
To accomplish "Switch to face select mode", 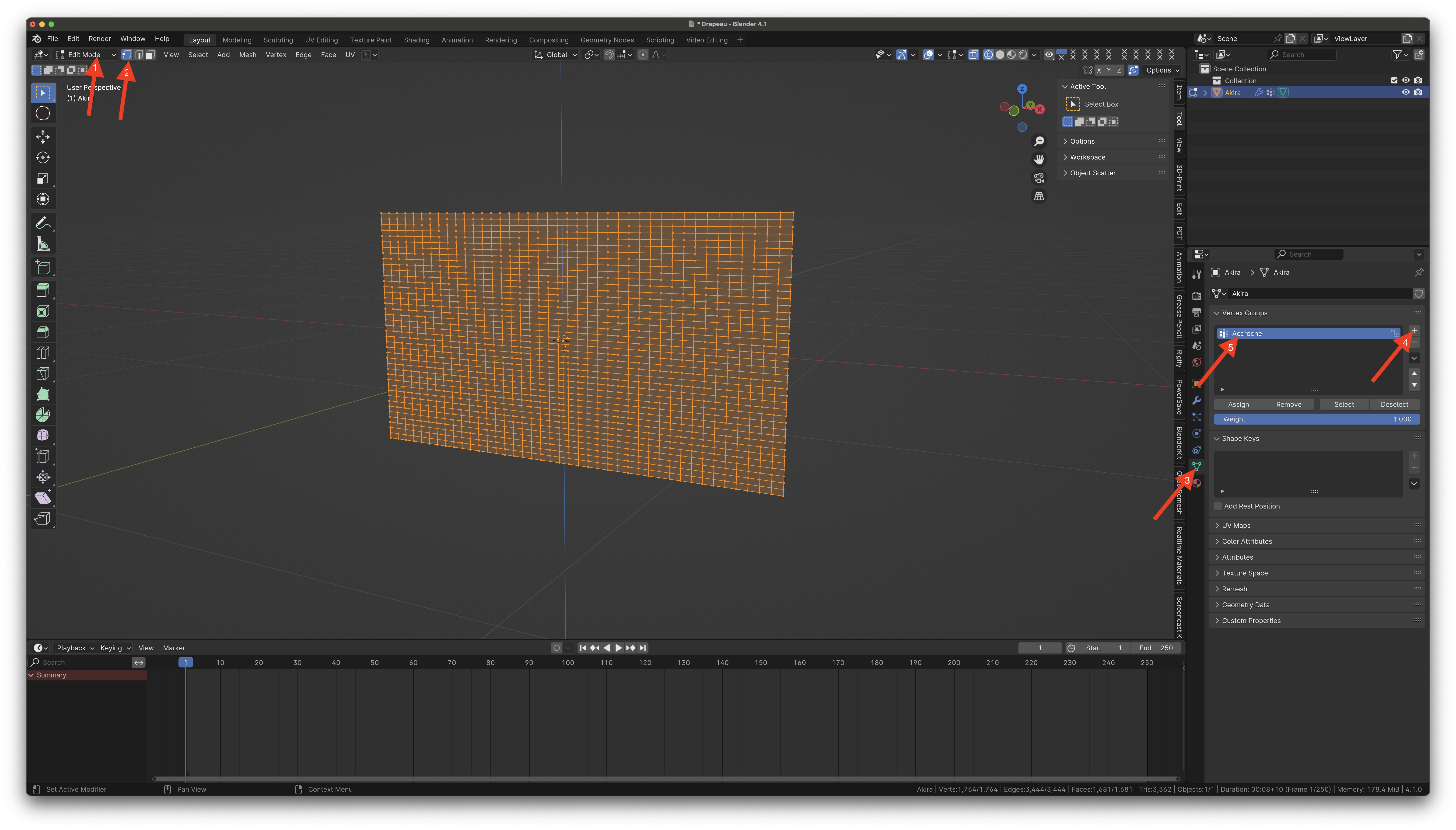I will click(150, 55).
